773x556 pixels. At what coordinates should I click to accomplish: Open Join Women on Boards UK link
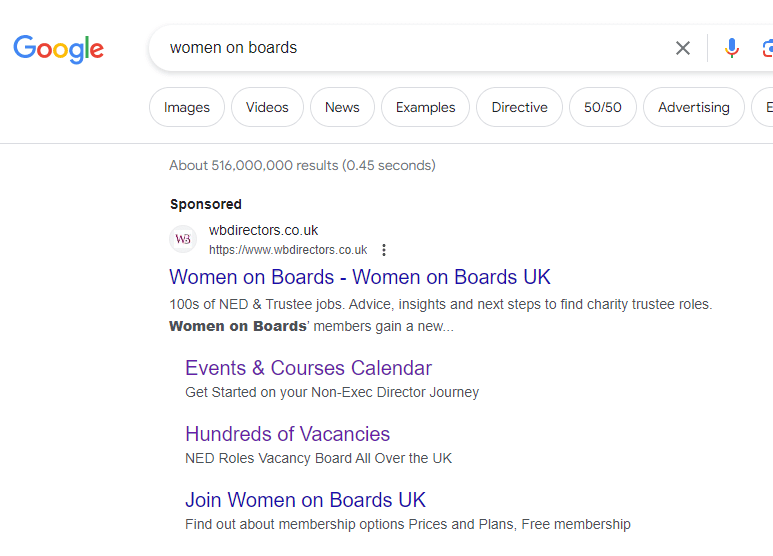305,500
